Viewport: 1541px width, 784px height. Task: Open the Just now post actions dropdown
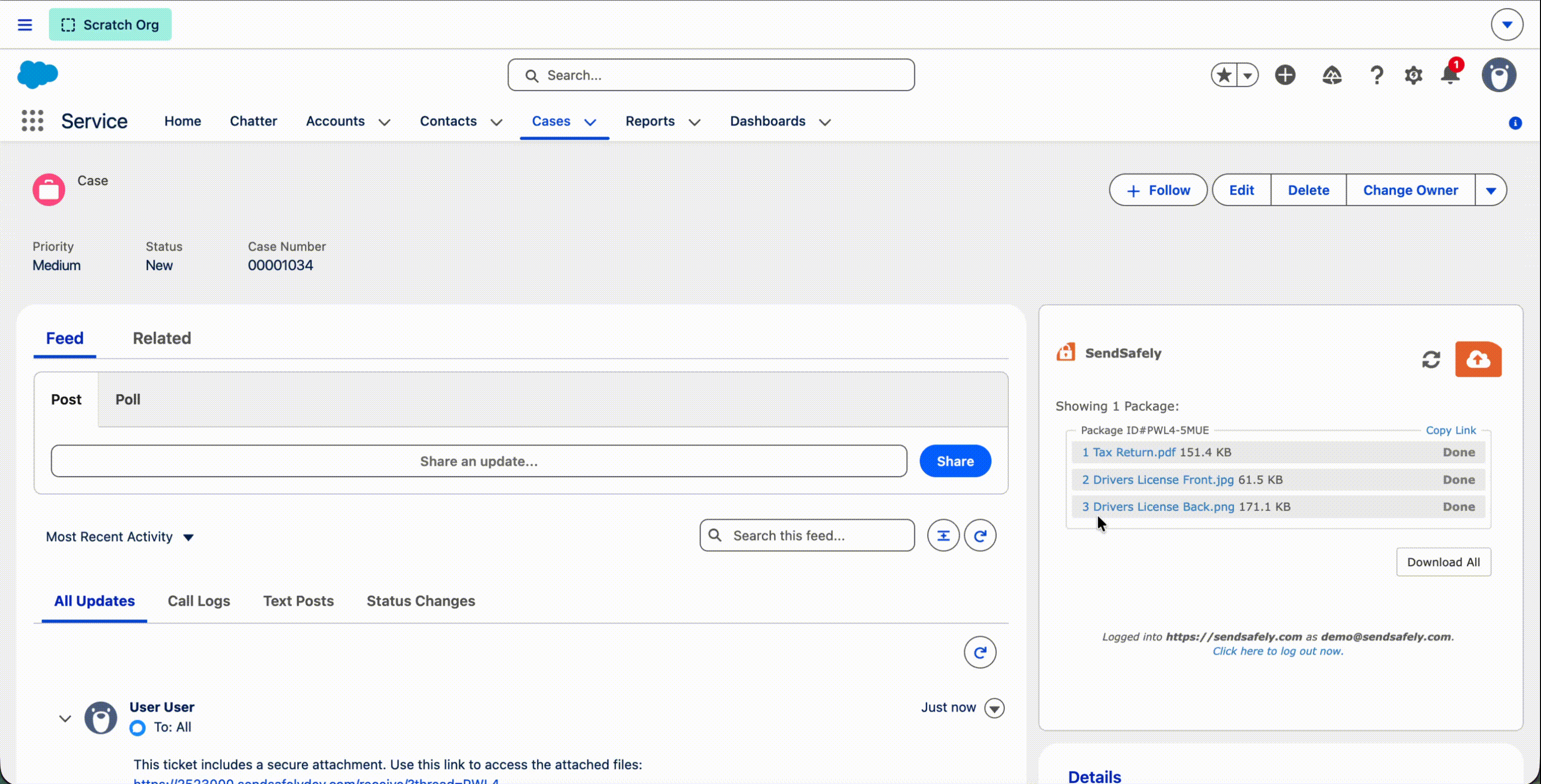tap(994, 708)
